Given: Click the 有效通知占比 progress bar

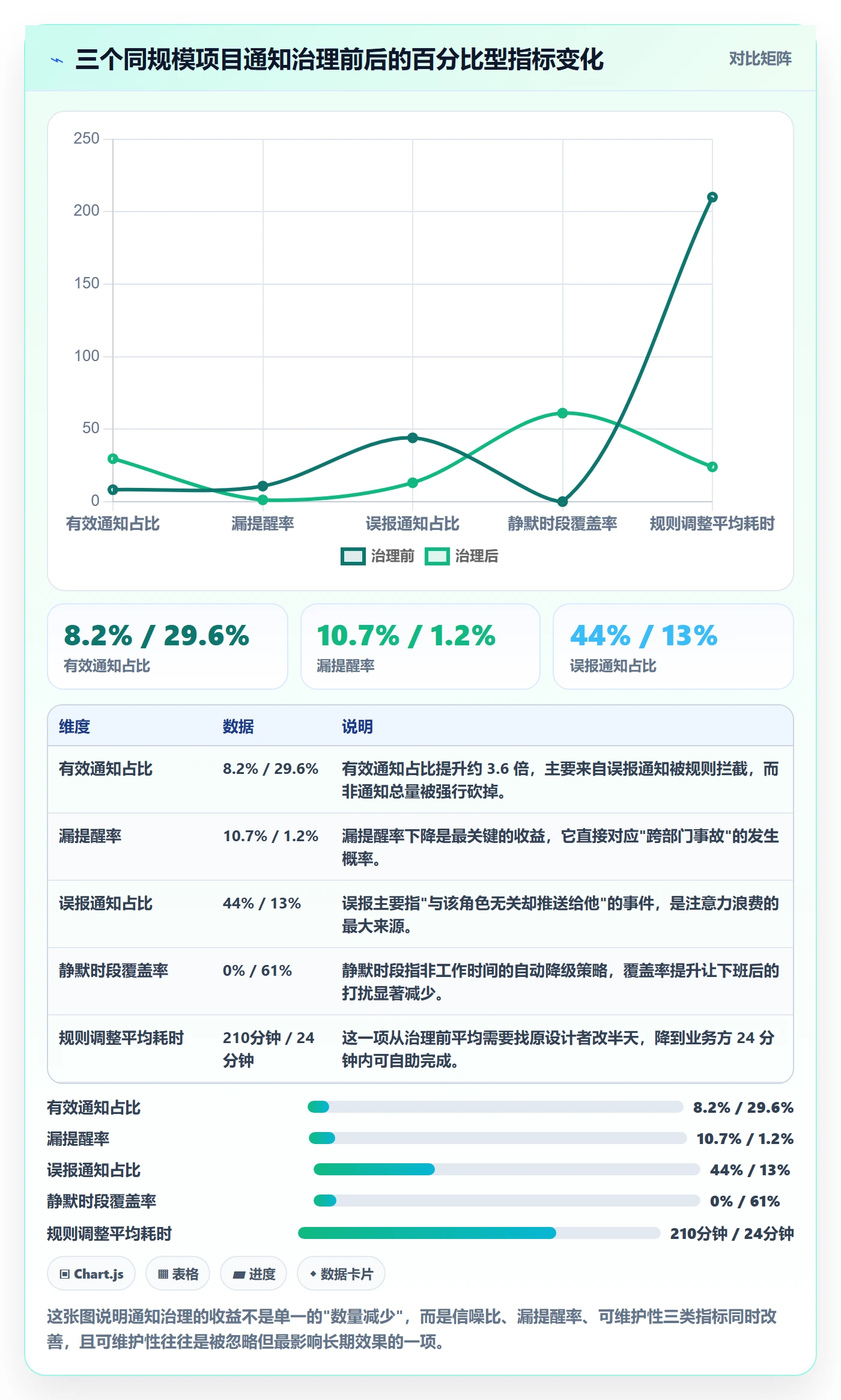Looking at the screenshot, I should 496,1107.
